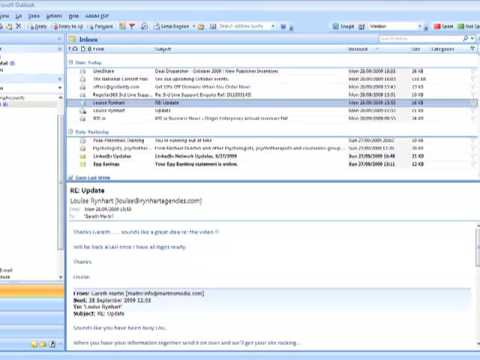Sort by the flag status column icon
This screenshot has height=360, width=480.
(473, 49)
